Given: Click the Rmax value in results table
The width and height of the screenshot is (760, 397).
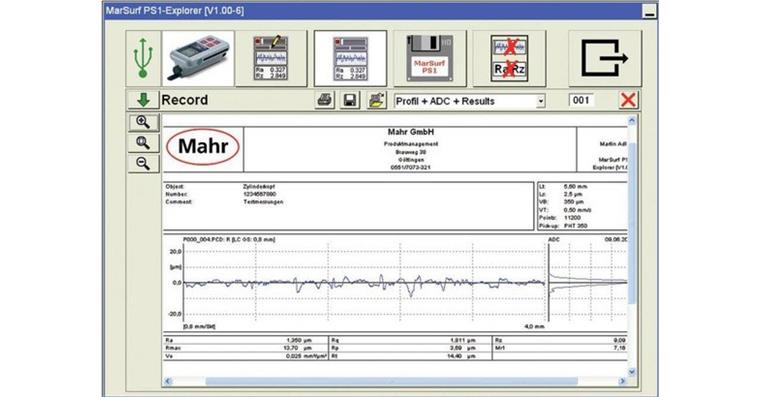Looking at the screenshot, I should point(297,348).
